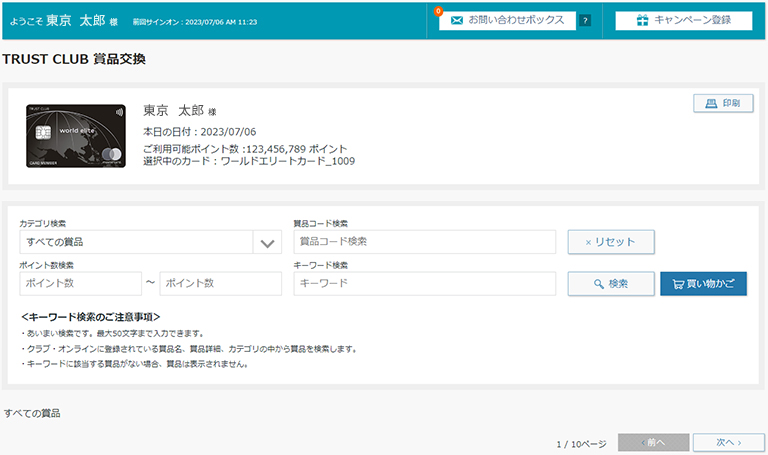Click the magnifier icon in search button
The width and height of the screenshot is (768, 455).
[599, 284]
